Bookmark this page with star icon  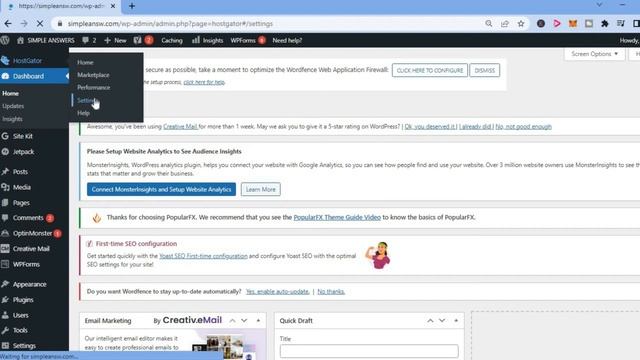tap(521, 24)
